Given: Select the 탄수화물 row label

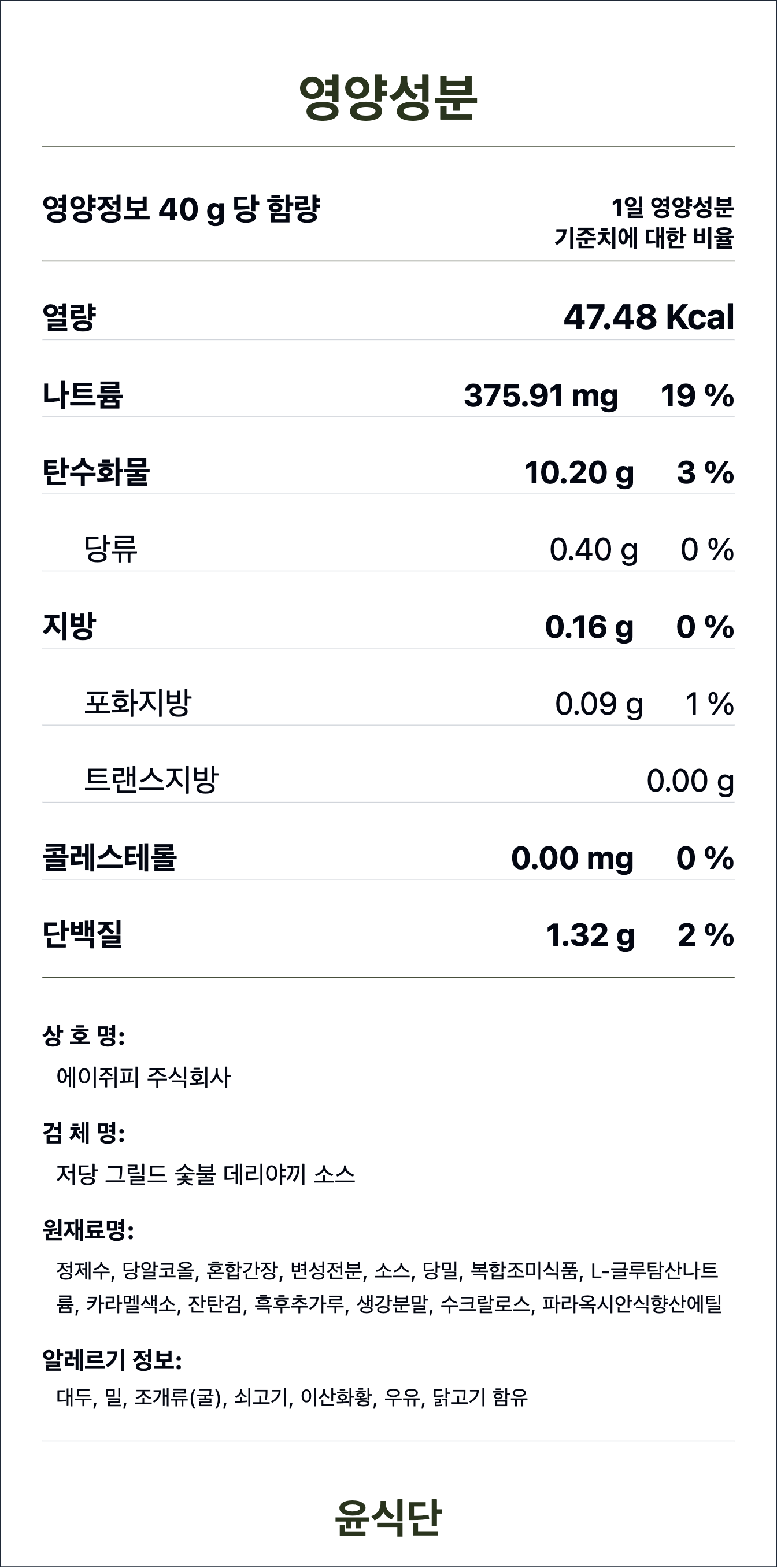Looking at the screenshot, I should [x=95, y=472].
